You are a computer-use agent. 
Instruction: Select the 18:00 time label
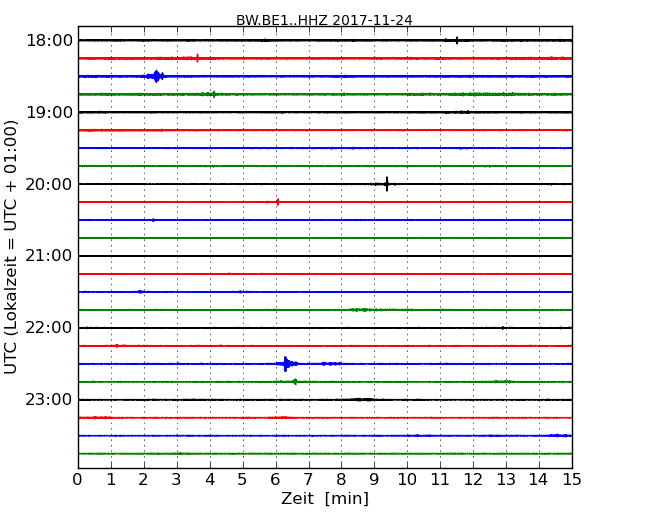coord(49,41)
